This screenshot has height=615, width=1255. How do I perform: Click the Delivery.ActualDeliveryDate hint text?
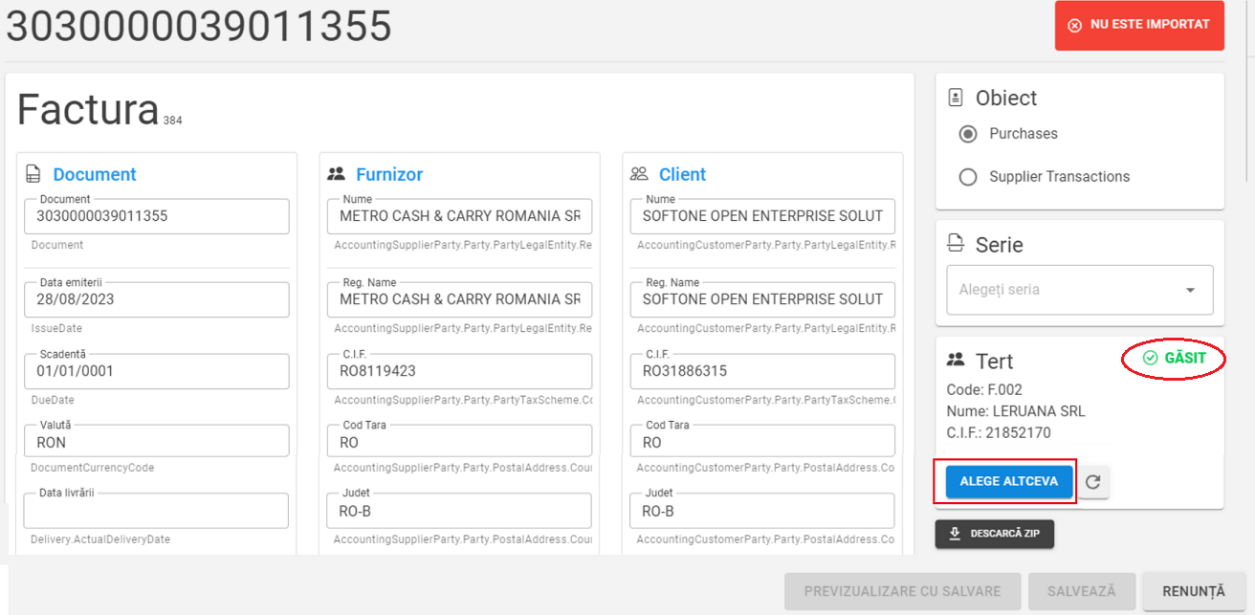click(101, 539)
